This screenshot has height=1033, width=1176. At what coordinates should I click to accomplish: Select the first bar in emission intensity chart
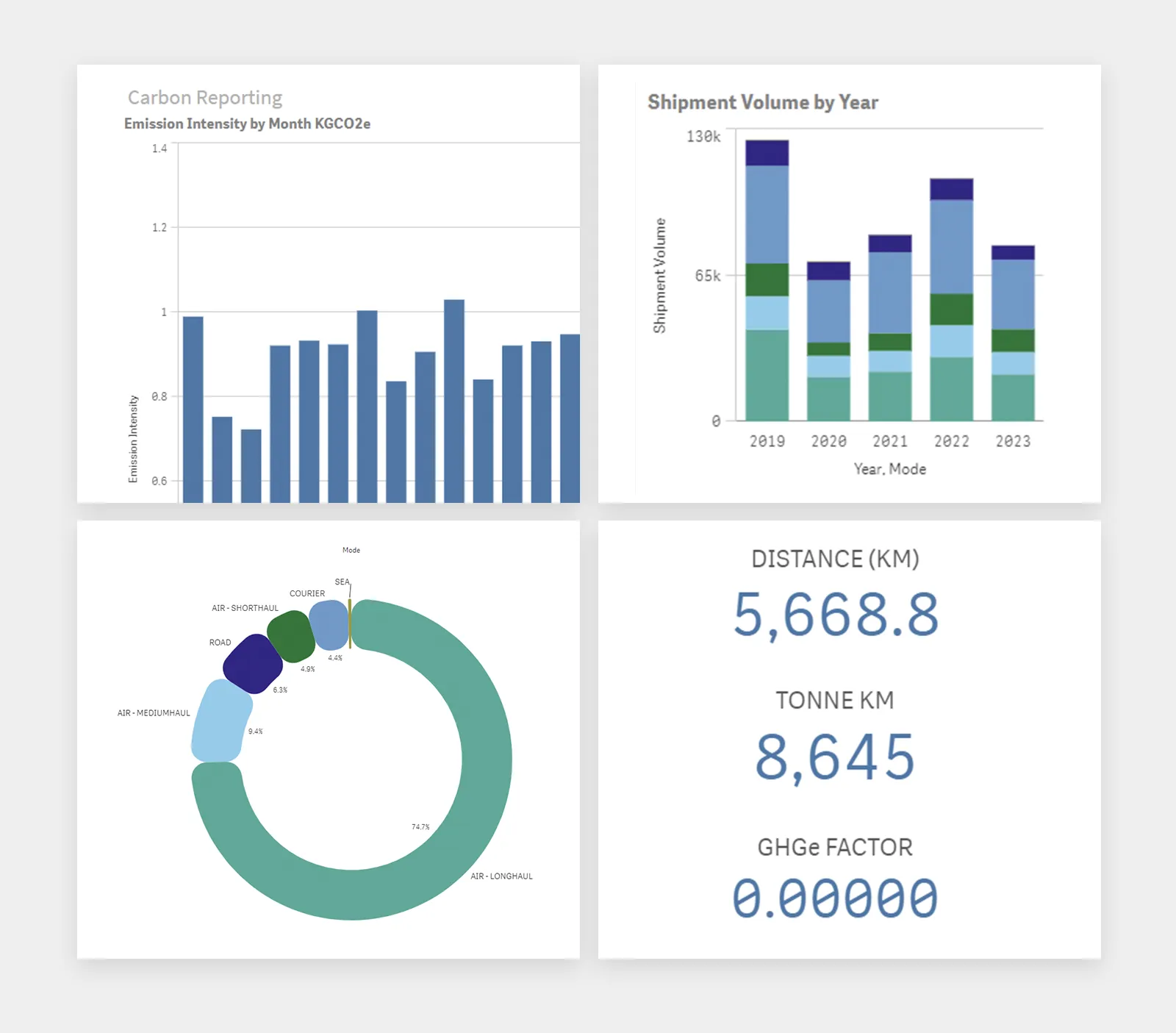coord(193,410)
